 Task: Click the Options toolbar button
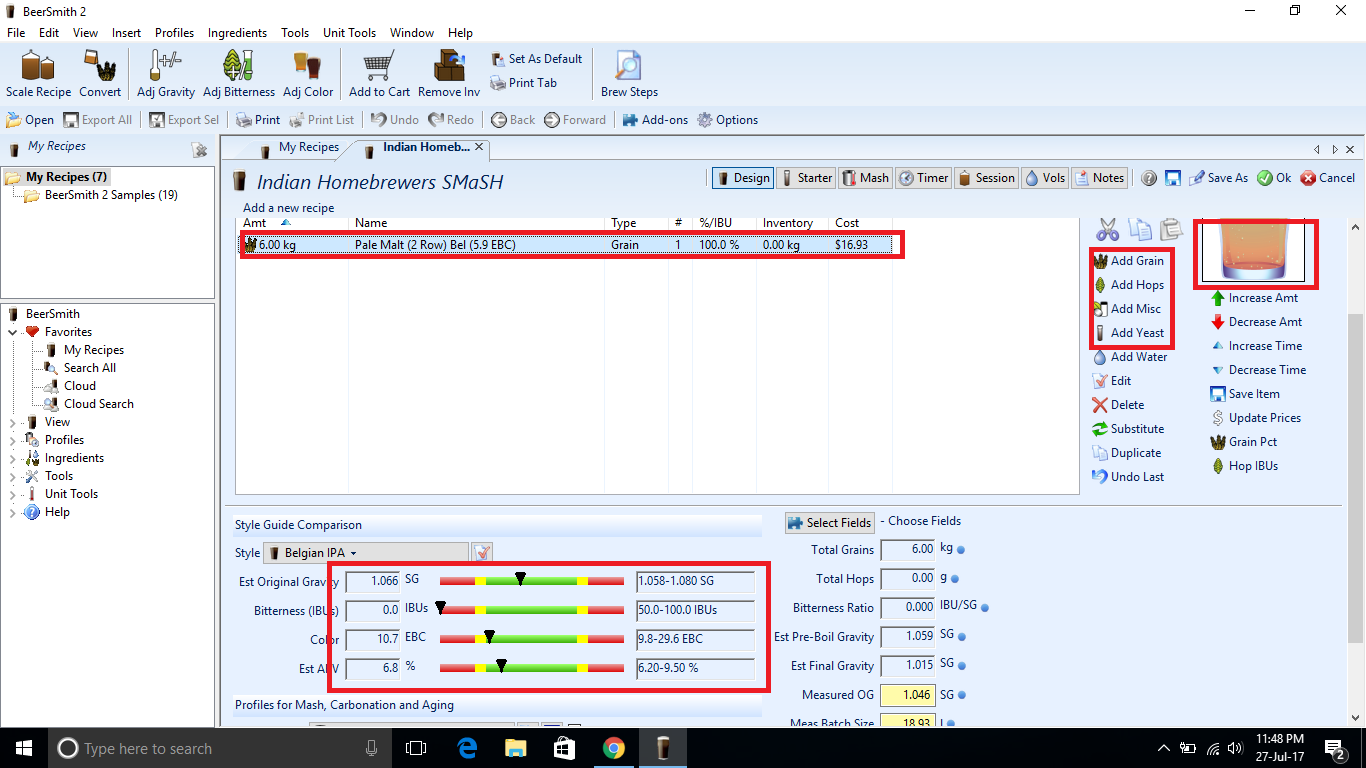click(728, 120)
